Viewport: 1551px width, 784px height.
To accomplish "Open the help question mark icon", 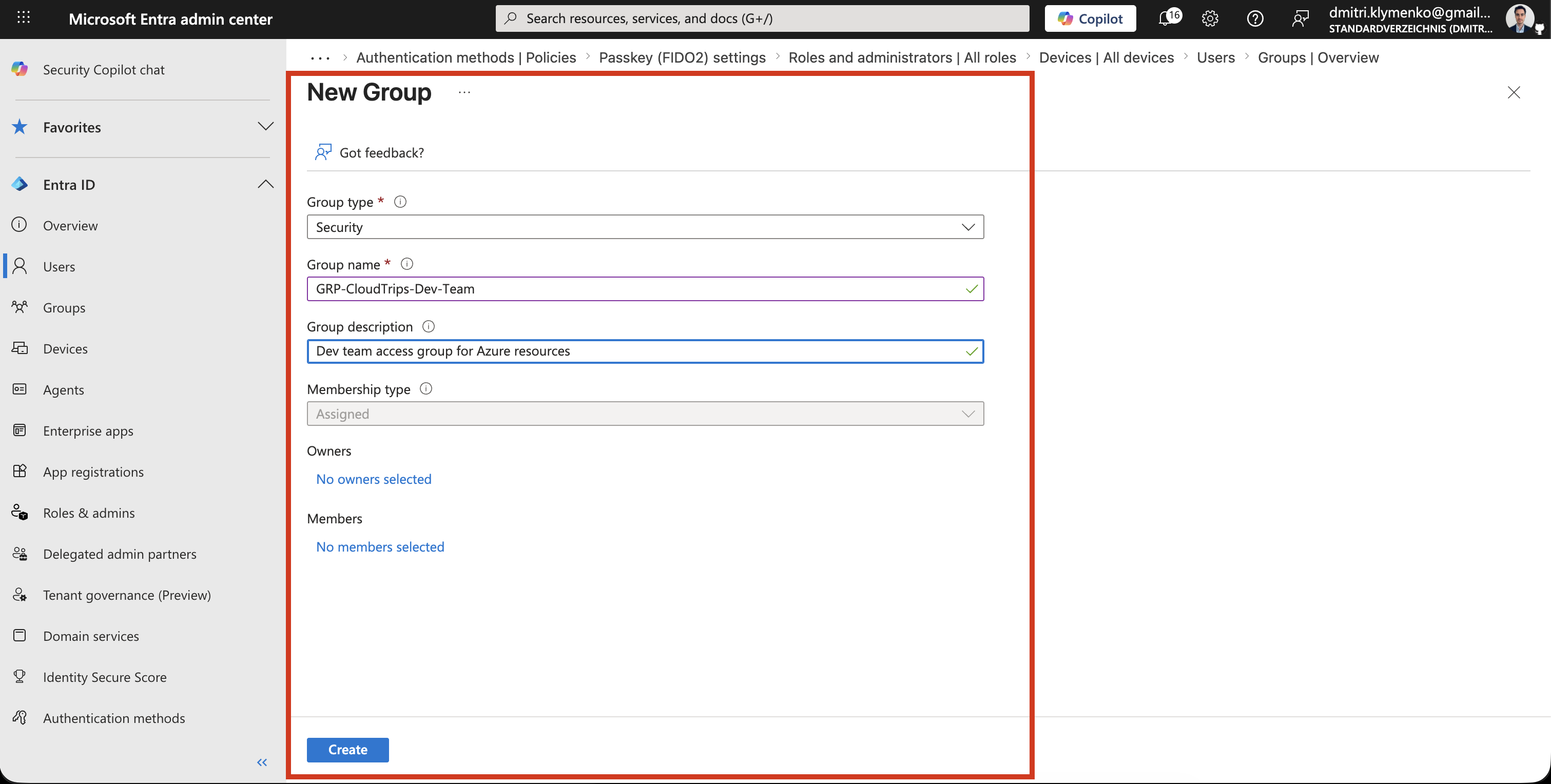I will pos(1255,18).
